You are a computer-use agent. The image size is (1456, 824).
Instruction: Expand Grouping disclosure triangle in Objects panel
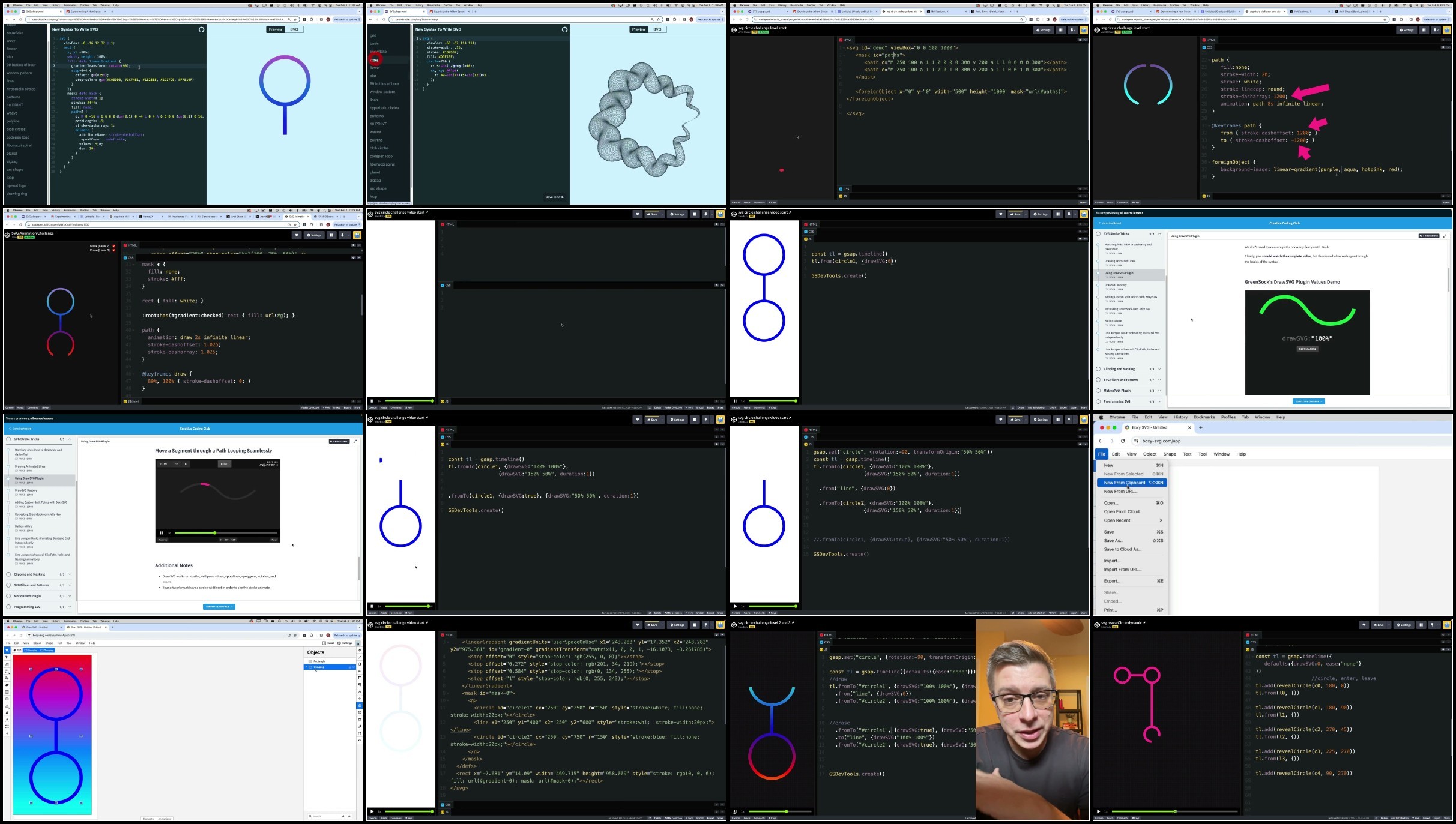pyautogui.click(x=306, y=667)
